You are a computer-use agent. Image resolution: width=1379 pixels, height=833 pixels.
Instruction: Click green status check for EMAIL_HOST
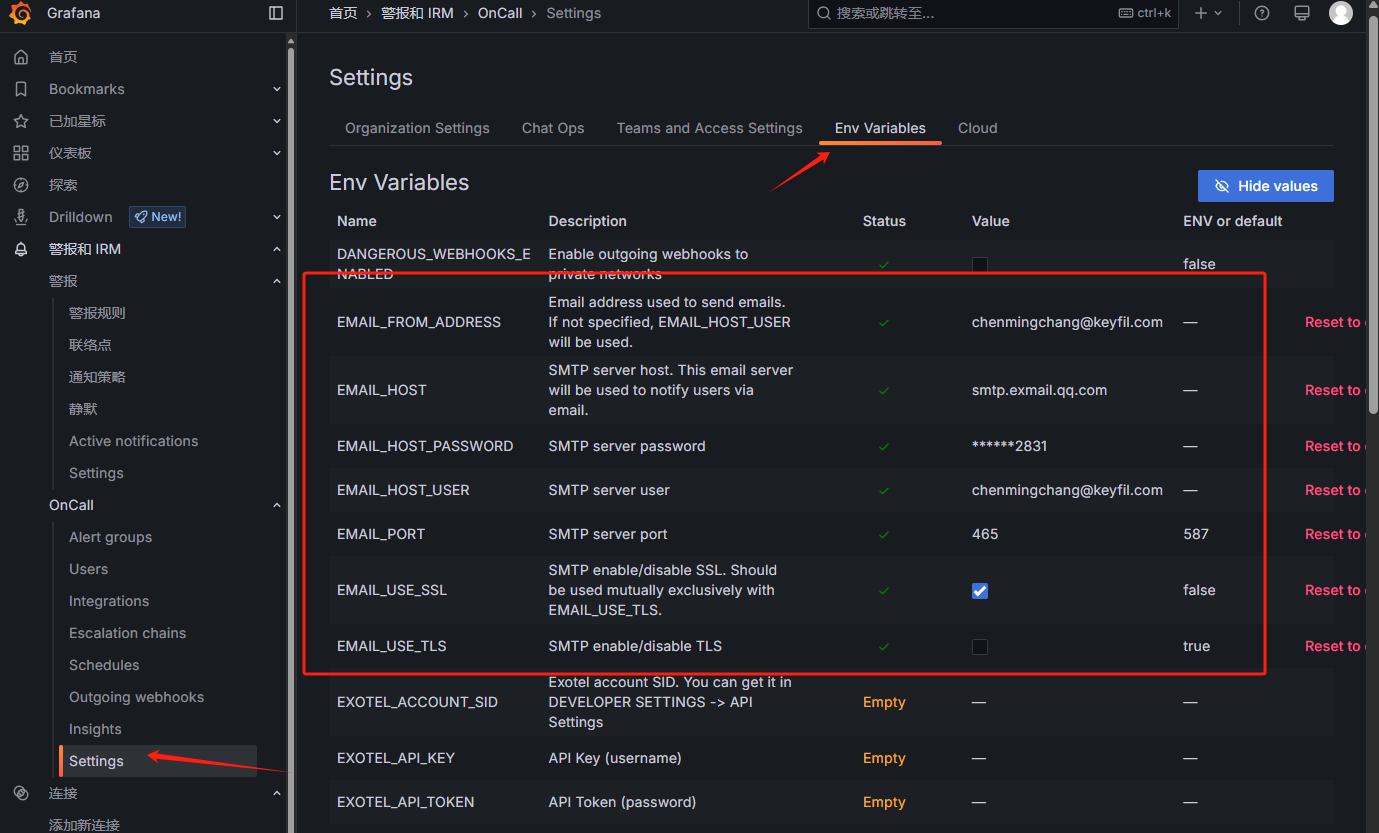884,391
